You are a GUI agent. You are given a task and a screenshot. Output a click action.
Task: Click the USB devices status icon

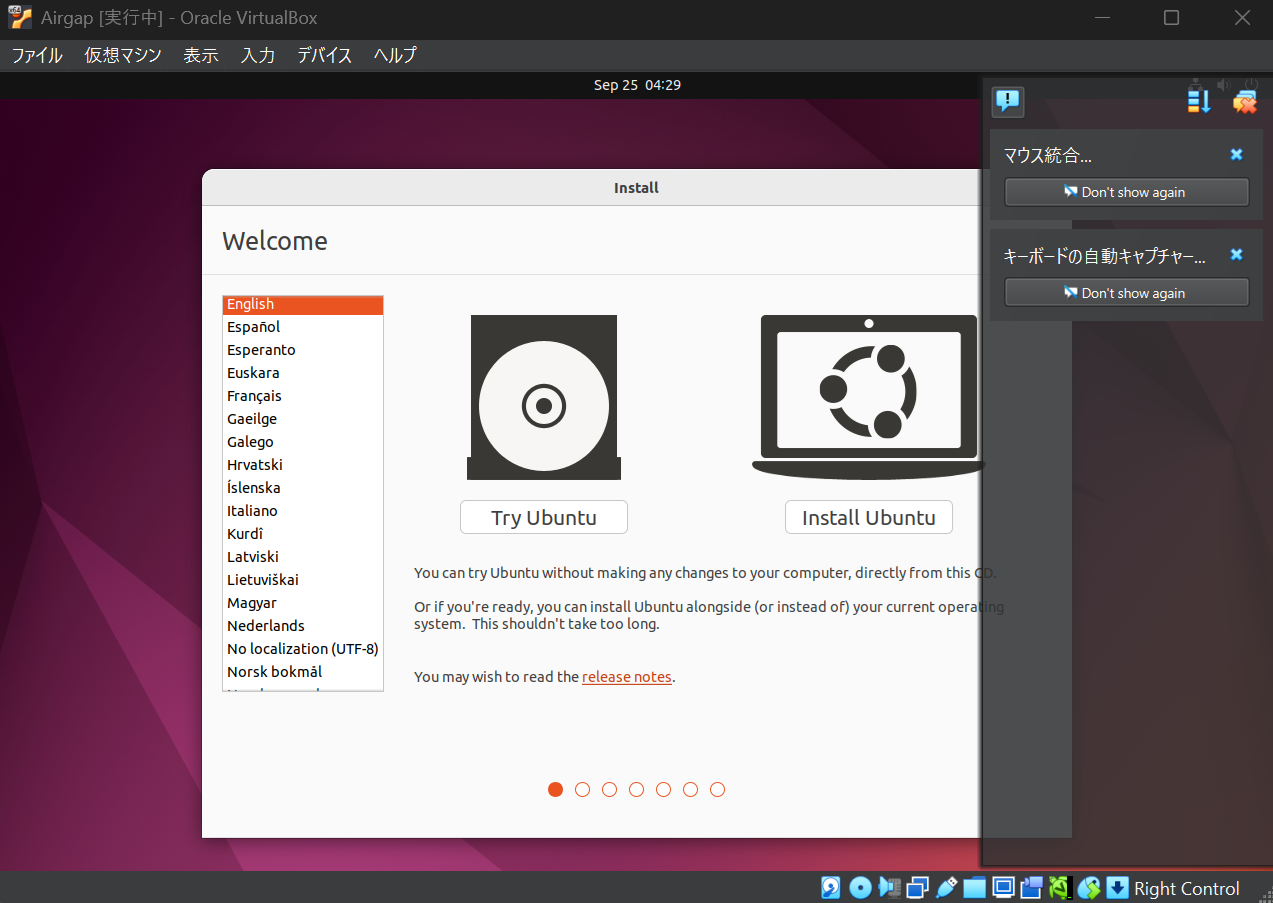(x=946, y=888)
